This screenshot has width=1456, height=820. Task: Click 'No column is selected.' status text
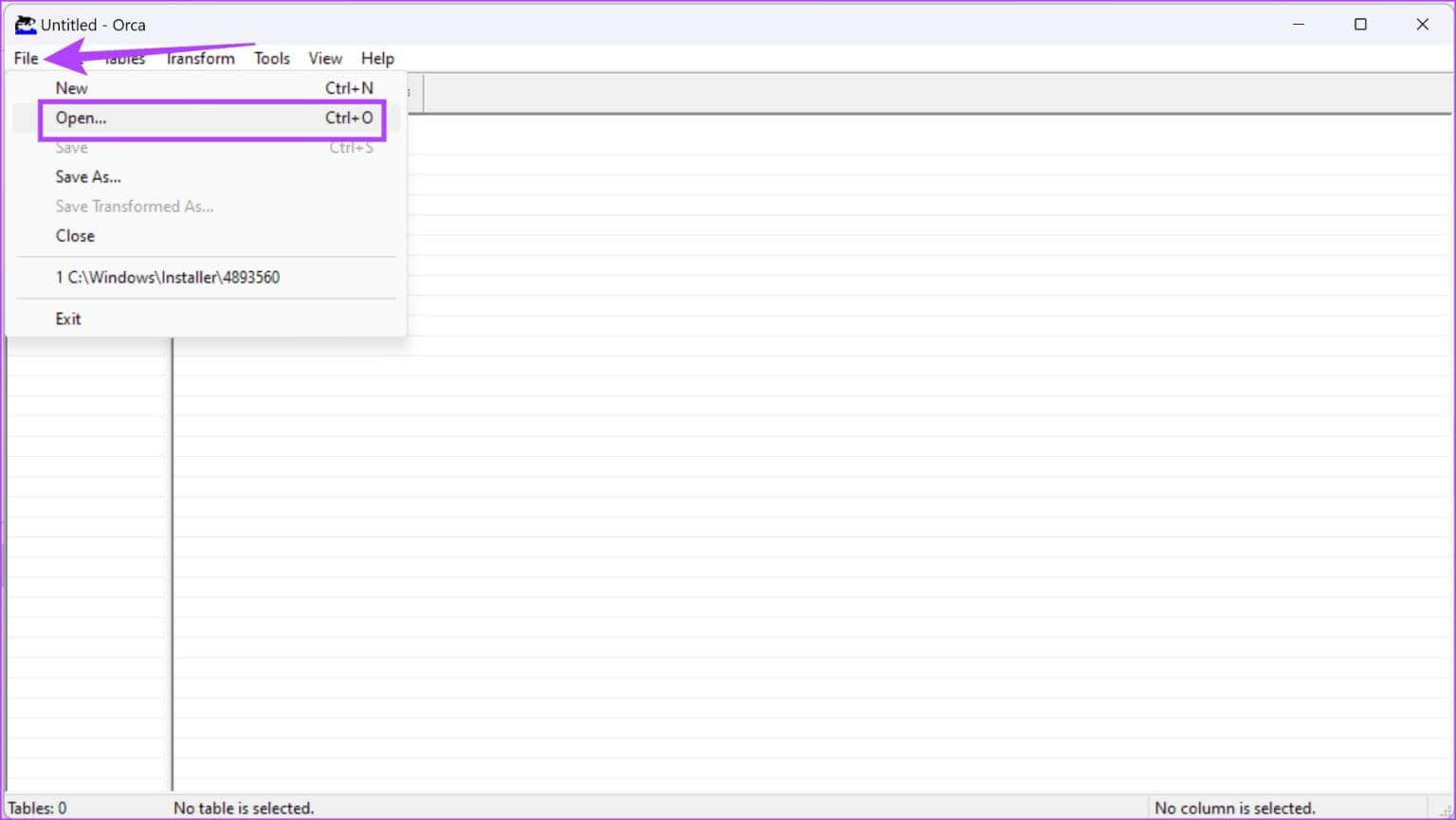(x=1234, y=808)
